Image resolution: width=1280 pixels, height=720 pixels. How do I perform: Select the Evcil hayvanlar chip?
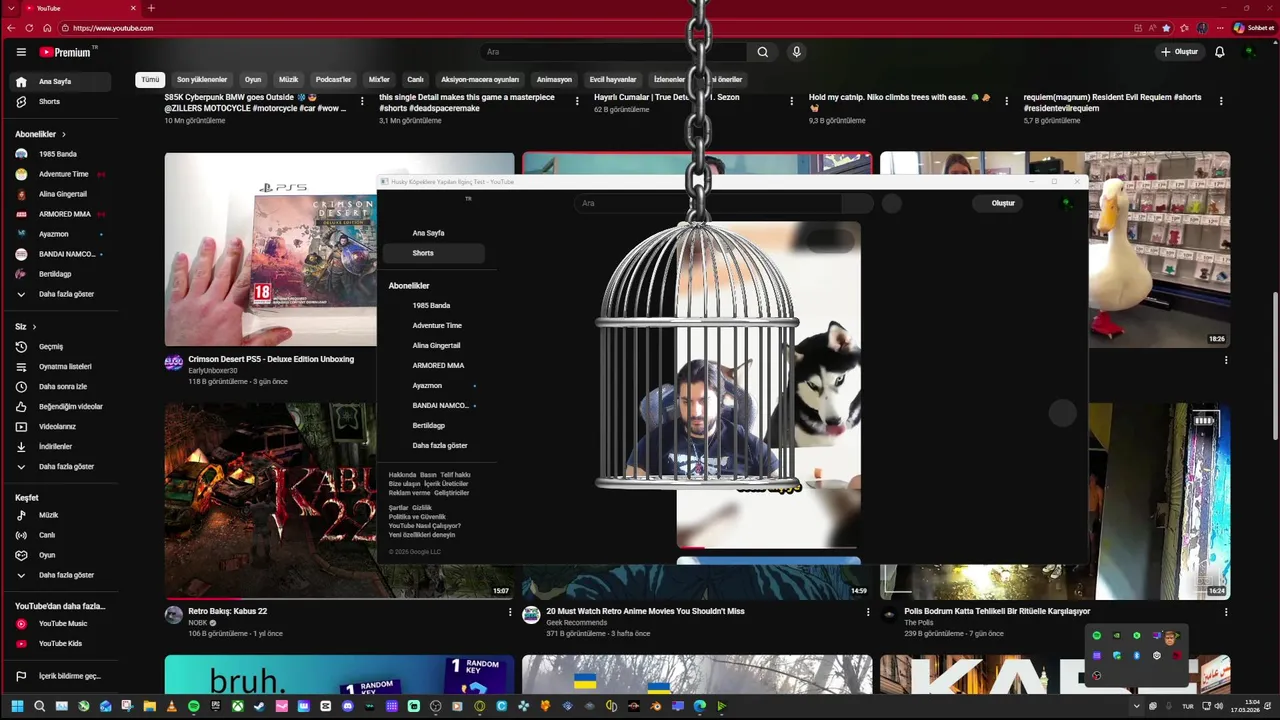(x=613, y=80)
